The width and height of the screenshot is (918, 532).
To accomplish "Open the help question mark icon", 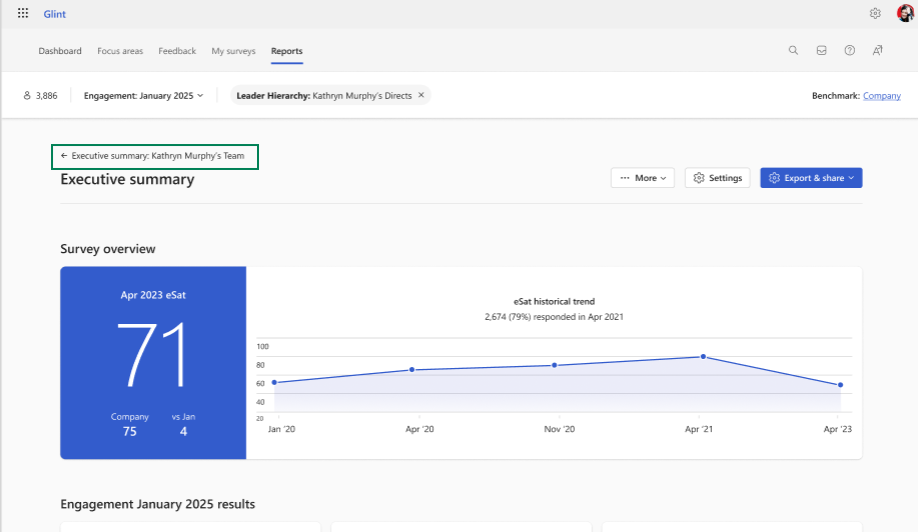I will click(x=850, y=50).
